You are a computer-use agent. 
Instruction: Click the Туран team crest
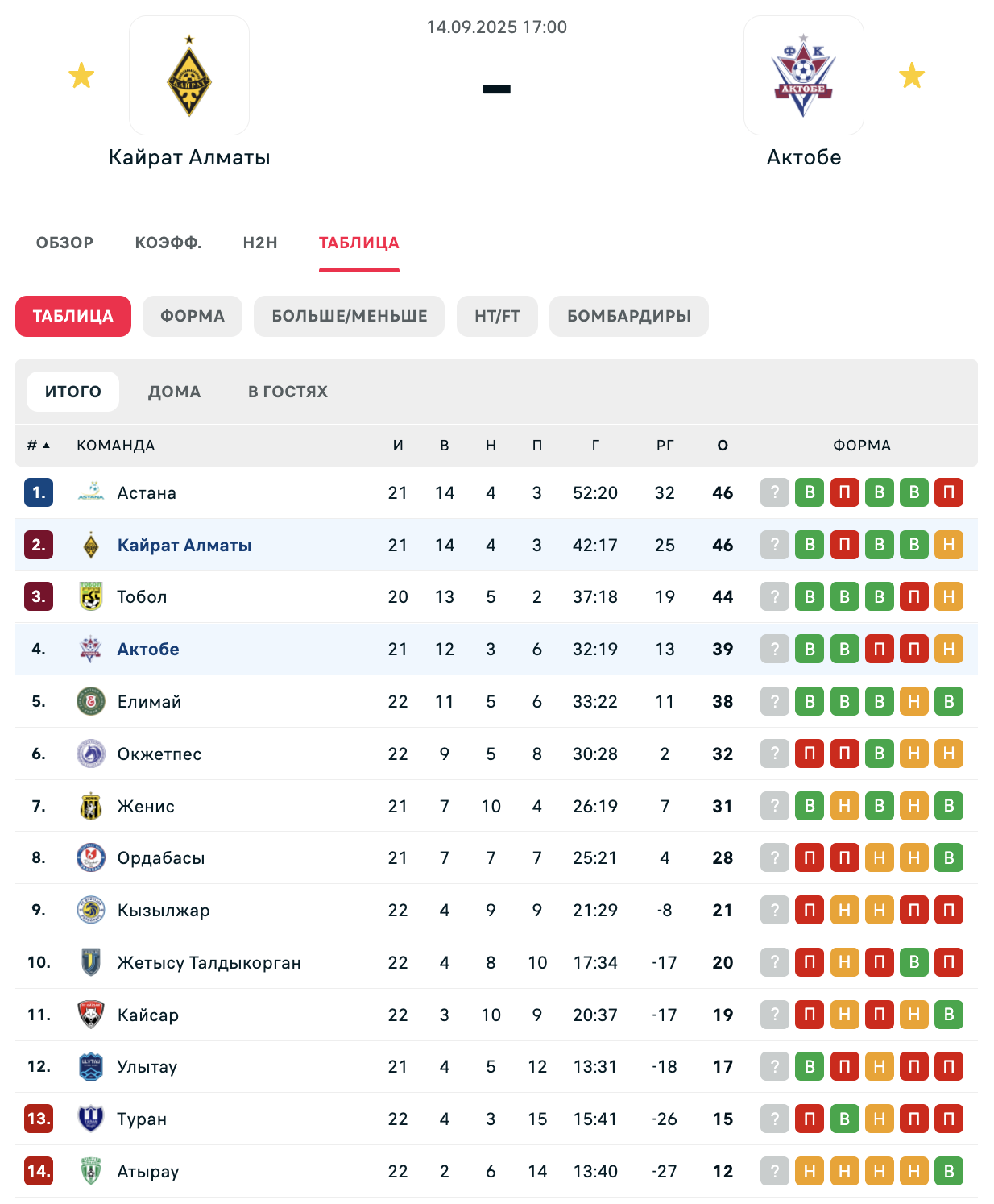(x=91, y=1119)
